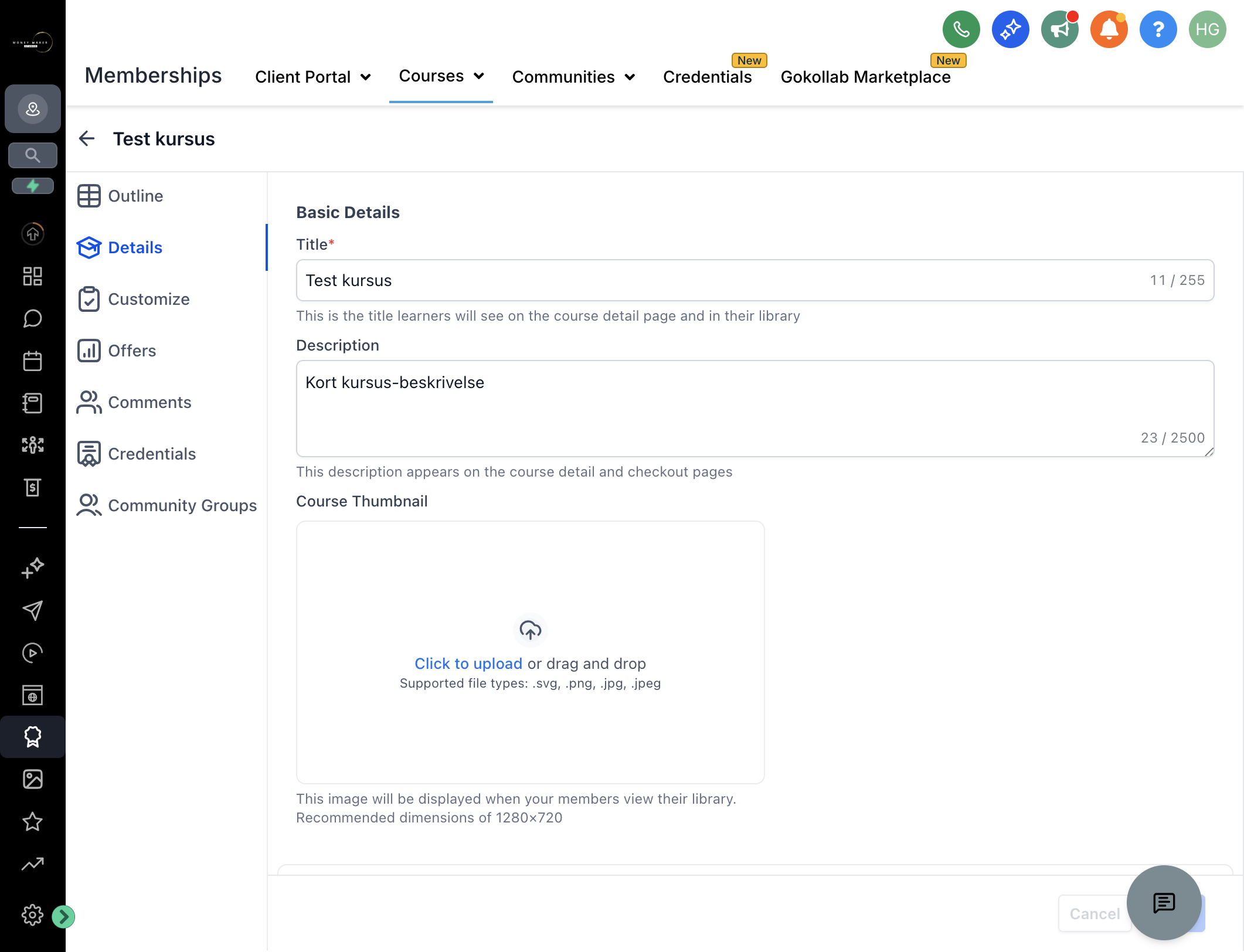This screenshot has height=952, width=1244.
Task: Open the star reputation icon in sidebar
Action: coord(33,821)
